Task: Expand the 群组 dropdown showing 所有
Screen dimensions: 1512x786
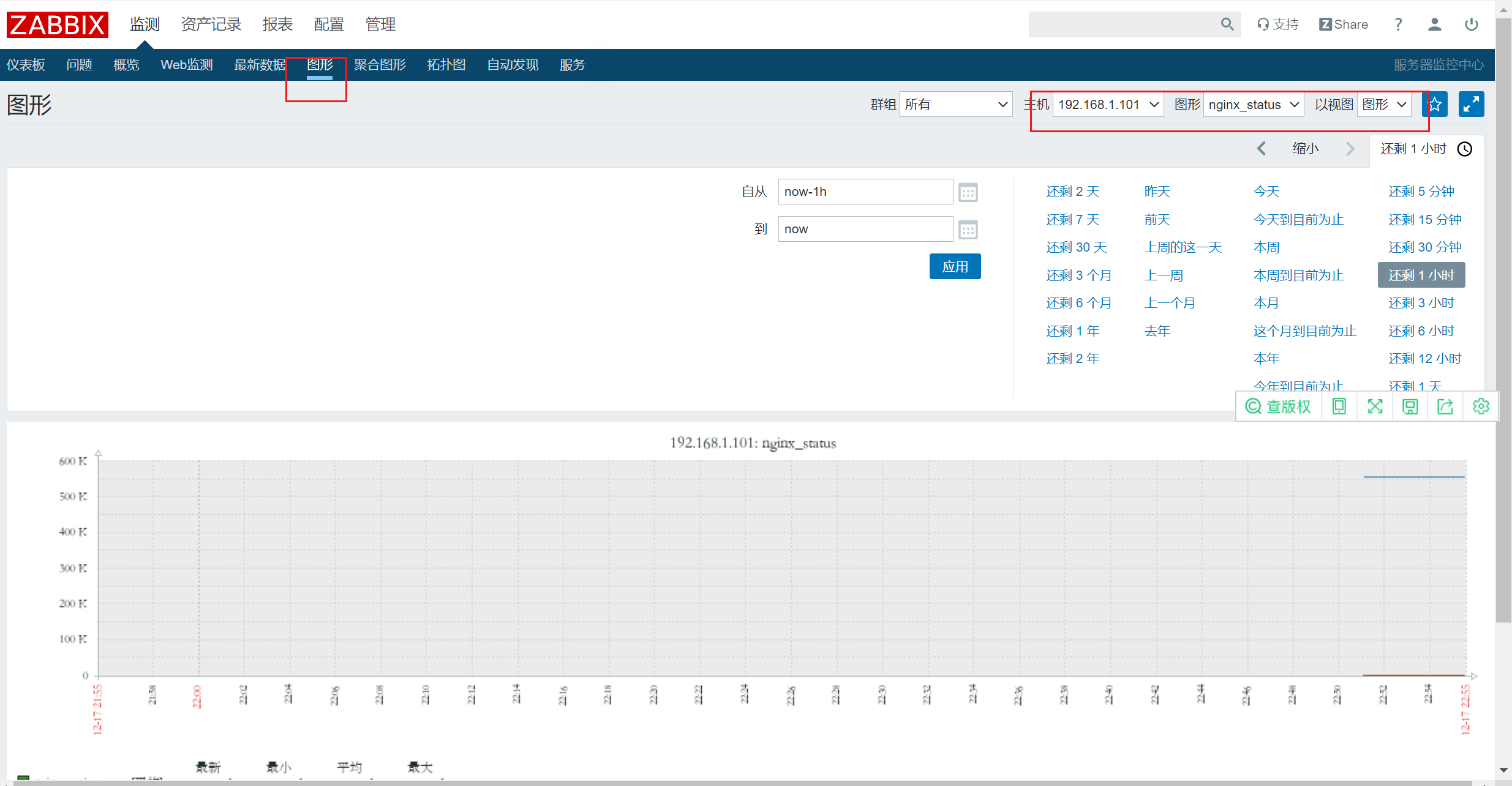Action: [x=955, y=105]
